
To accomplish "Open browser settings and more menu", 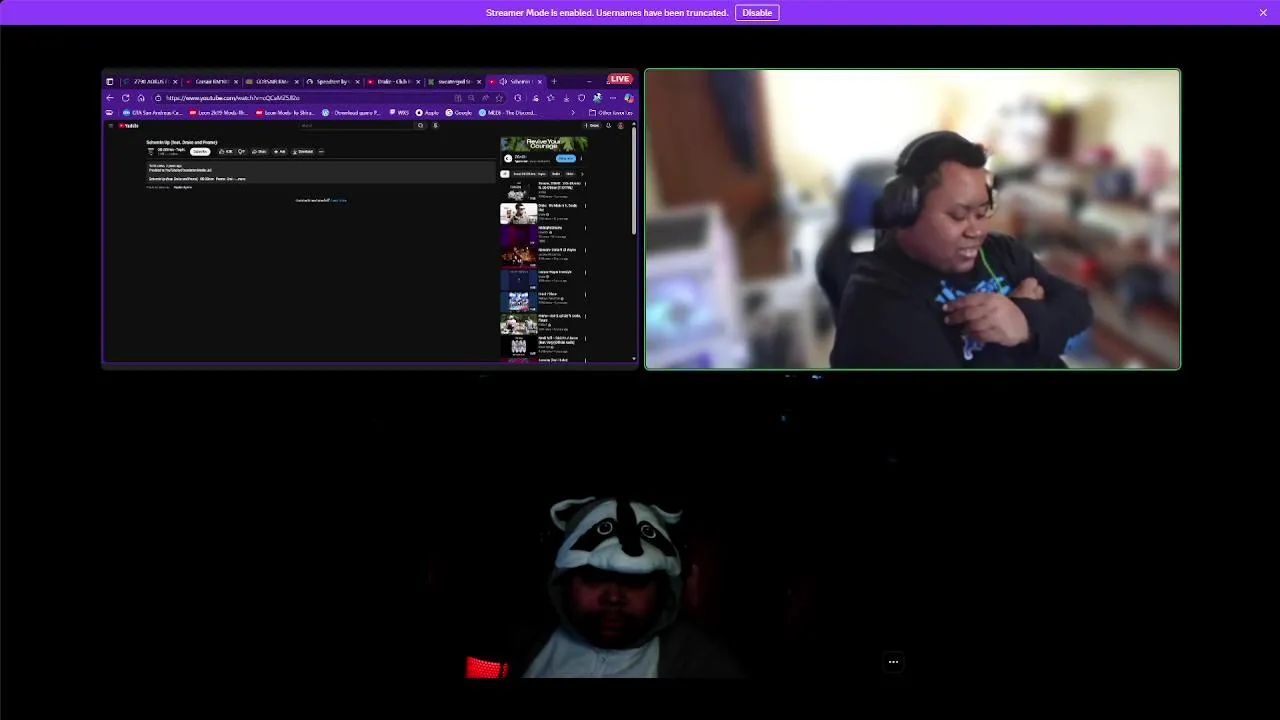I will coord(613,98).
